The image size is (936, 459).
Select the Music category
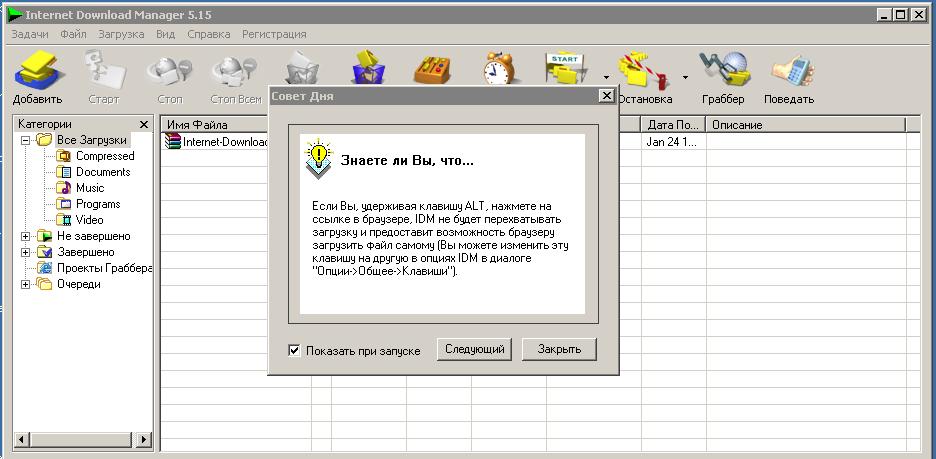[90, 188]
